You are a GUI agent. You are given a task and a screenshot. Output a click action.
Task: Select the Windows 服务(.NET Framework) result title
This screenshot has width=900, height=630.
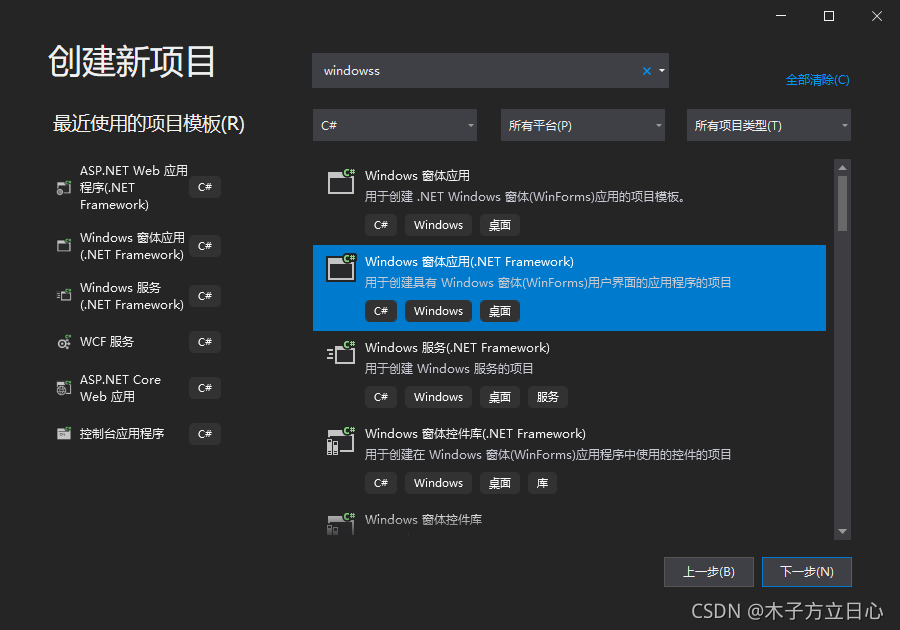tap(457, 348)
